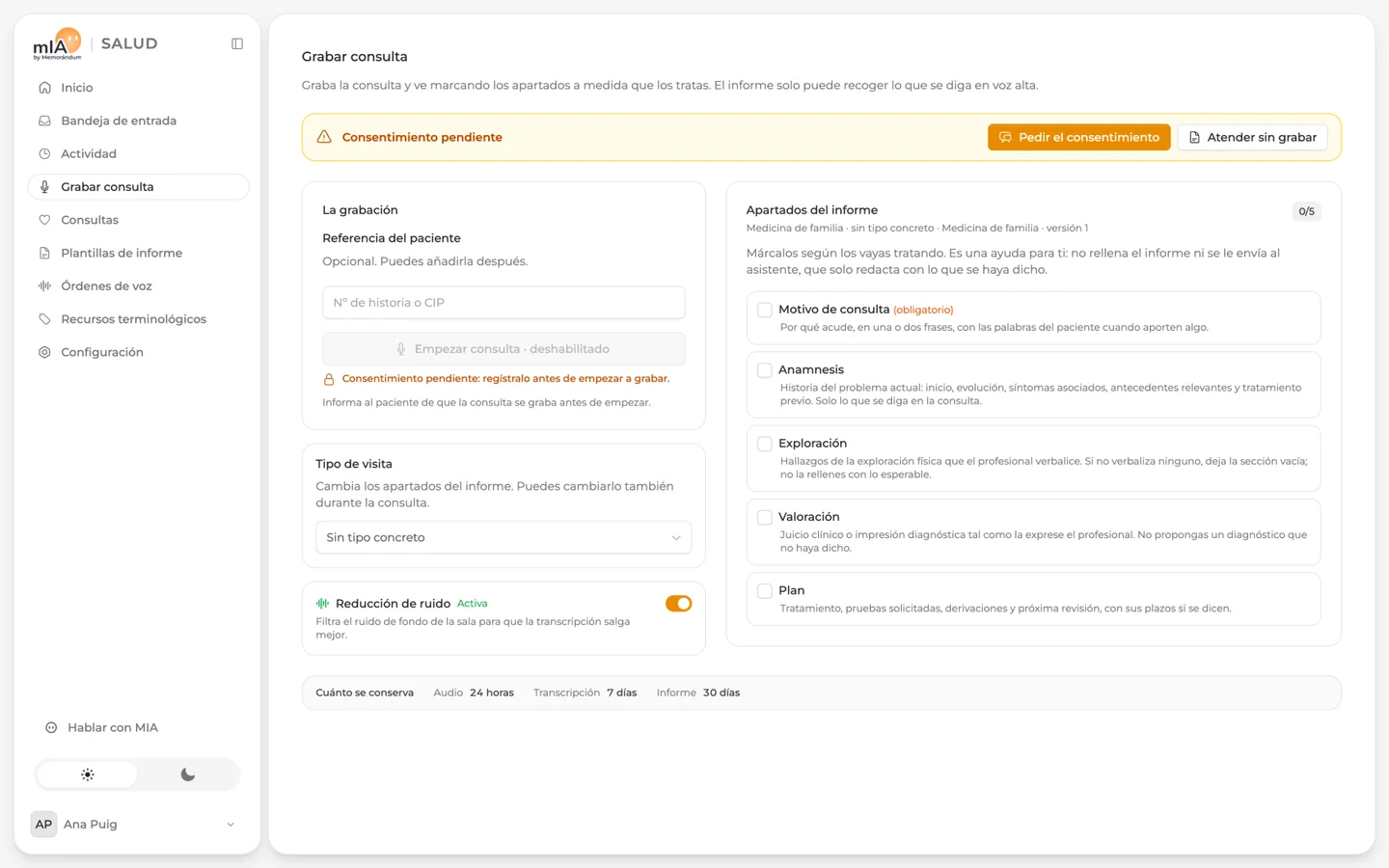
Task: Focus the Nº de historia o CIP field
Action: pyautogui.click(x=504, y=303)
